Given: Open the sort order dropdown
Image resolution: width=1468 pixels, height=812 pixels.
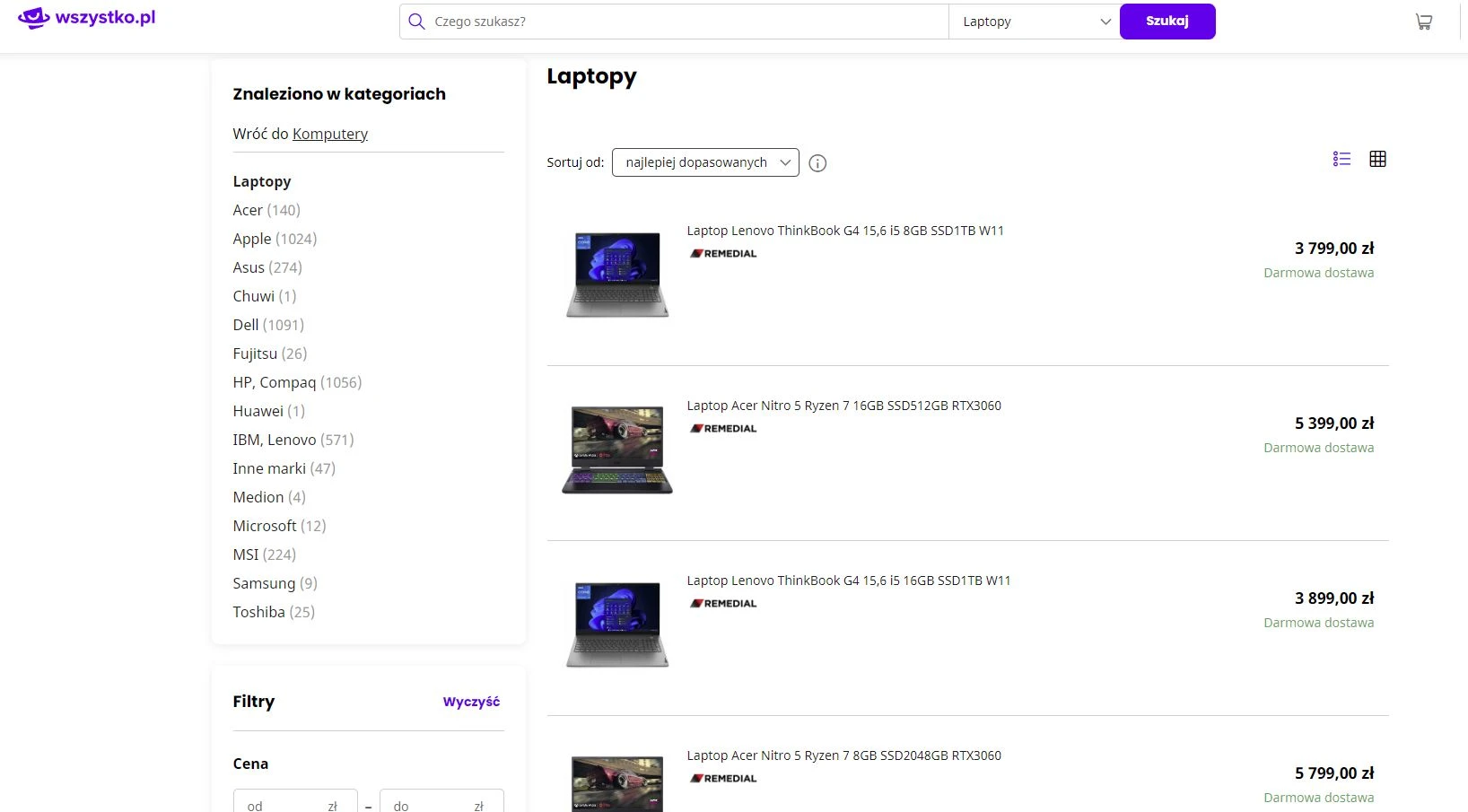Looking at the screenshot, I should (705, 162).
